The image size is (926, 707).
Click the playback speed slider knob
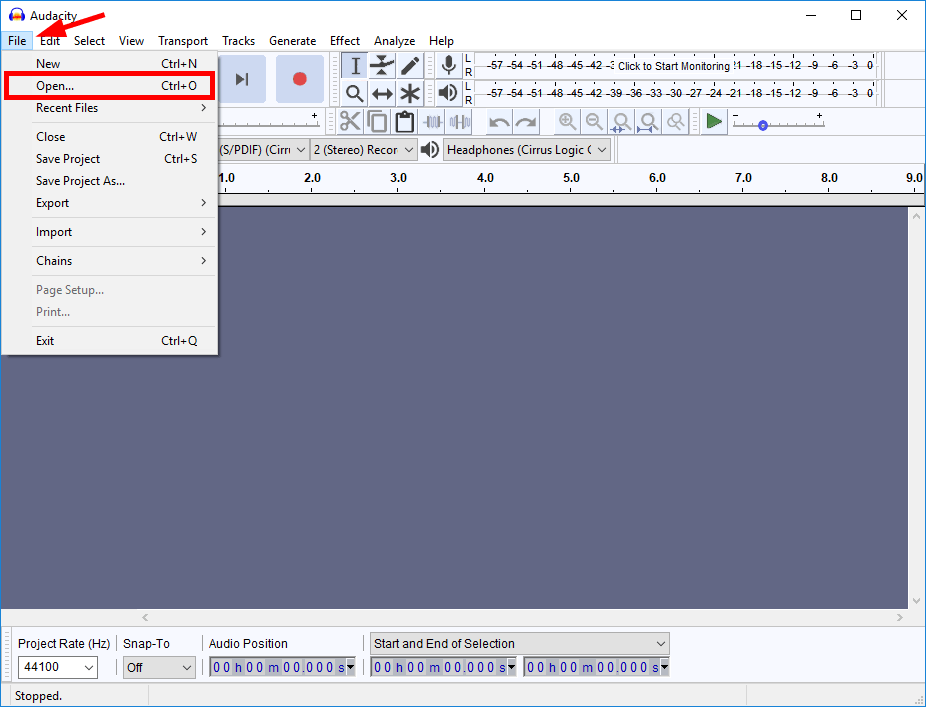[762, 125]
